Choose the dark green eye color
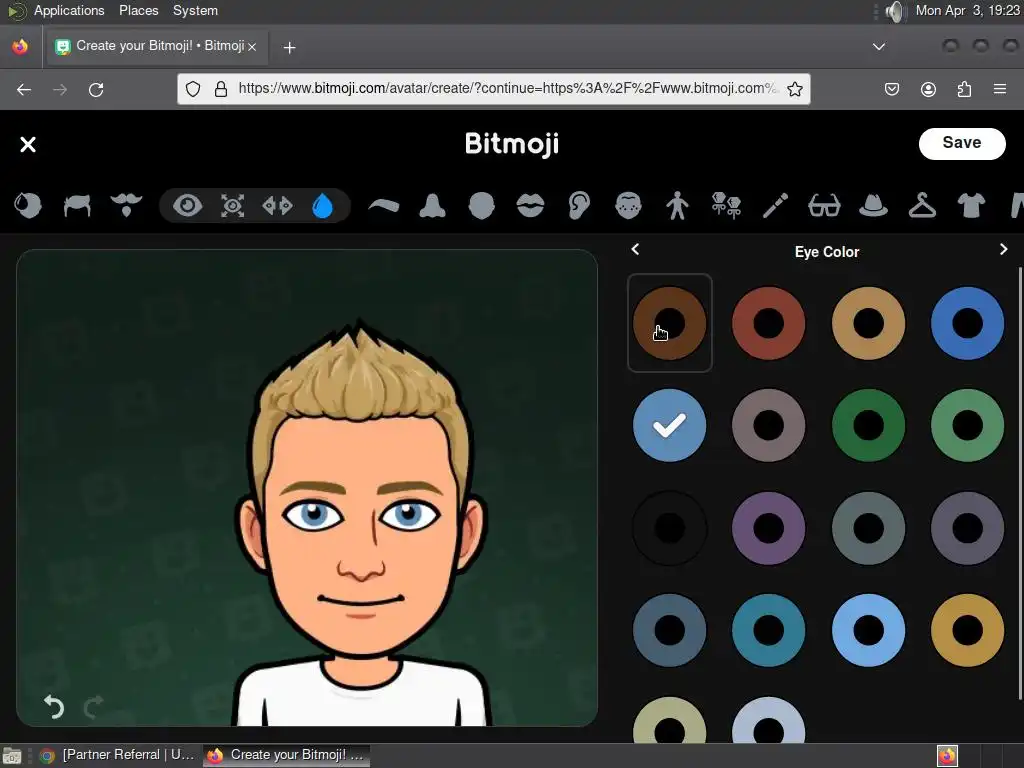This screenshot has width=1024, height=768. [869, 425]
